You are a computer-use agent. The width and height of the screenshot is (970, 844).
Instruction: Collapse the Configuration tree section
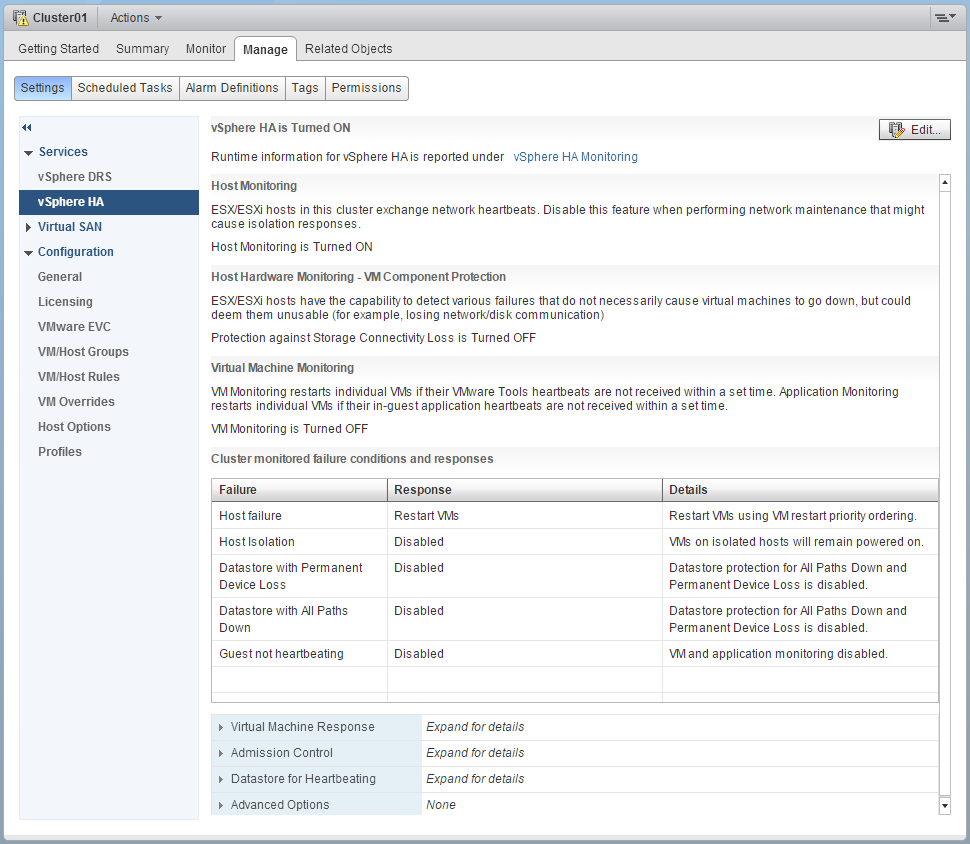coord(29,252)
